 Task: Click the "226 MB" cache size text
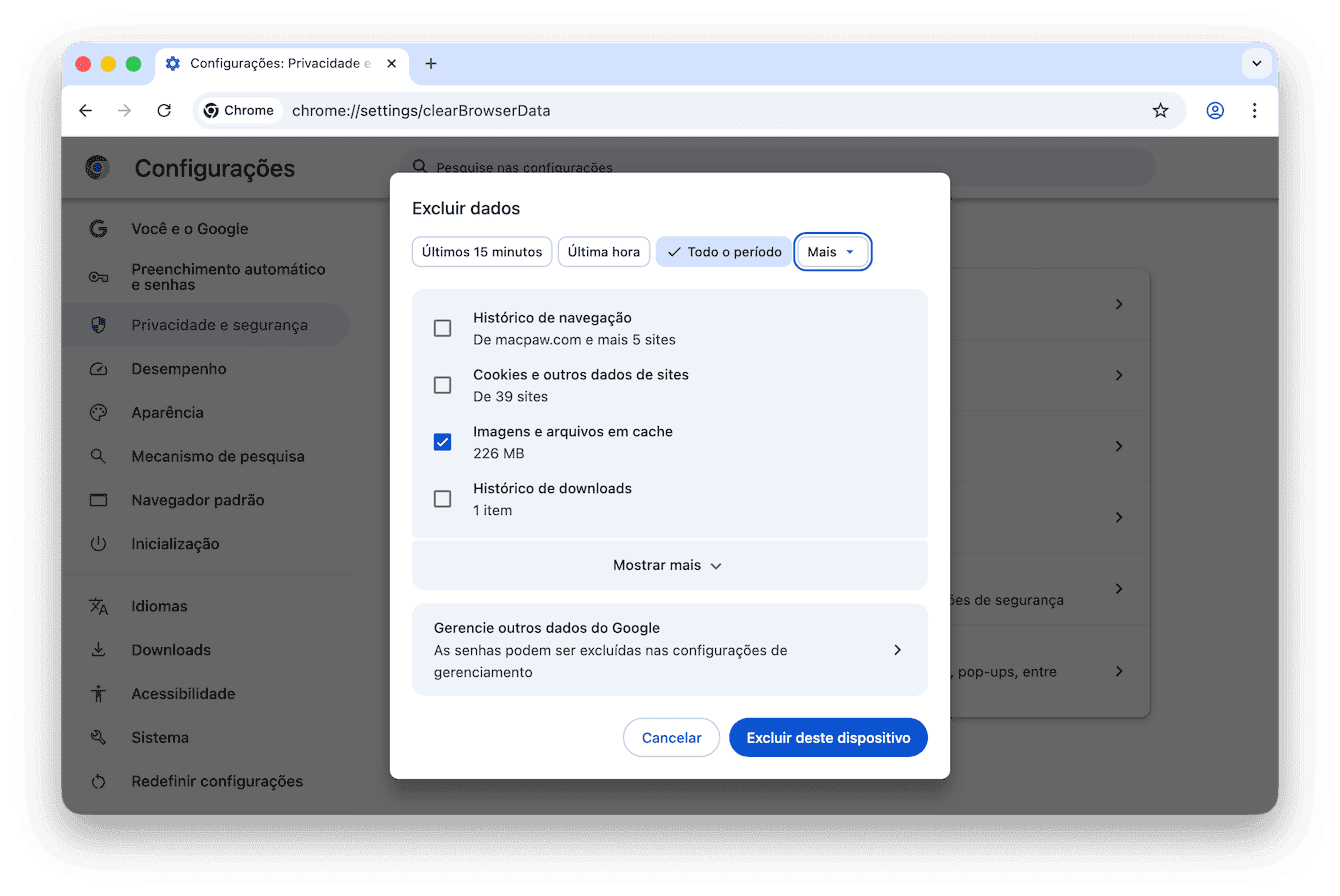(x=499, y=454)
